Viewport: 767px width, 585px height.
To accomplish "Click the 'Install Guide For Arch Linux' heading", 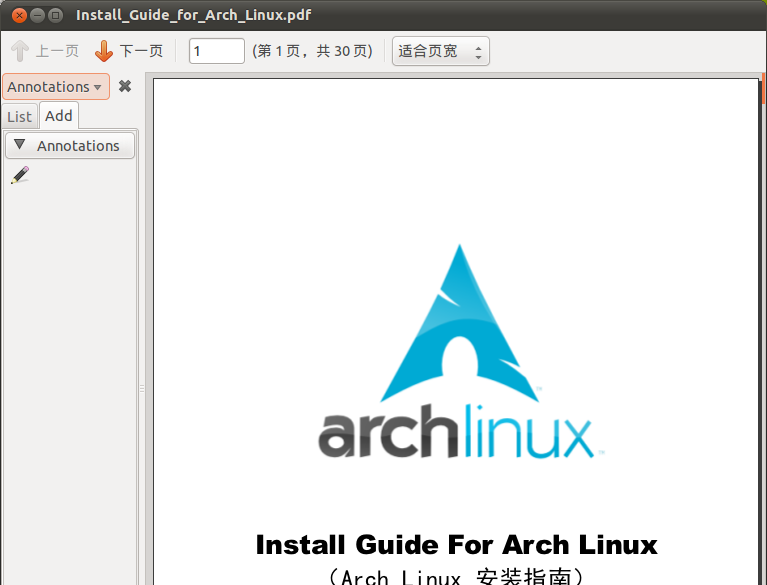I will coord(456,544).
